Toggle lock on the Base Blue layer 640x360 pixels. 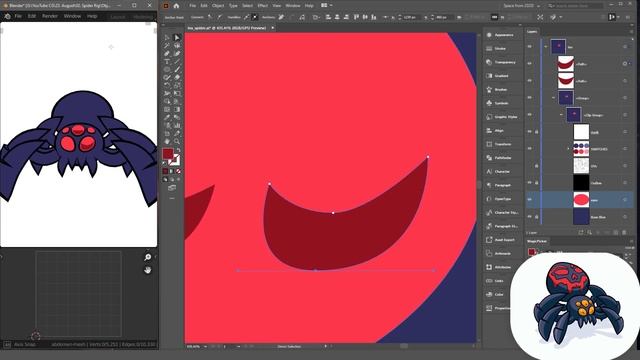point(537,217)
